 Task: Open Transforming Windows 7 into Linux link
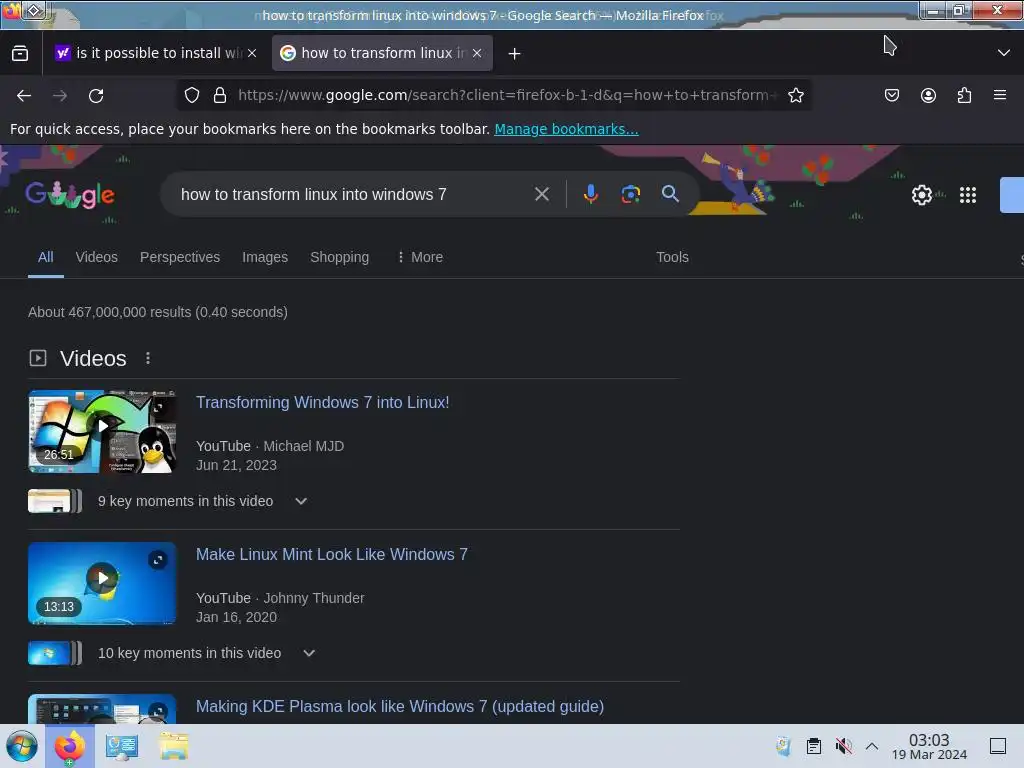(323, 402)
